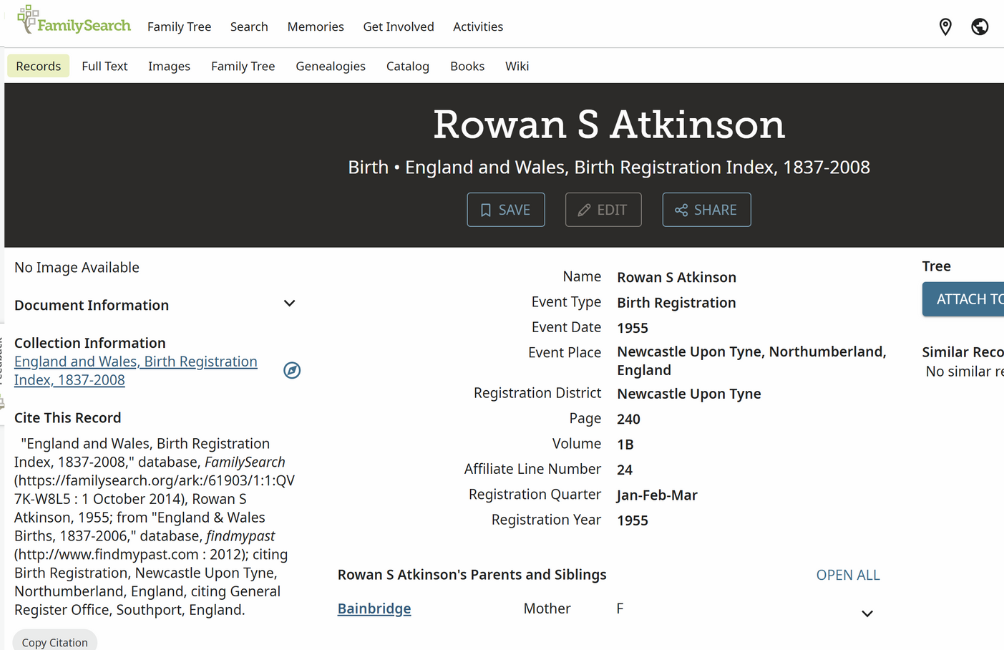Collapse the Document Information section
This screenshot has height=650, width=1004.
[x=289, y=303]
